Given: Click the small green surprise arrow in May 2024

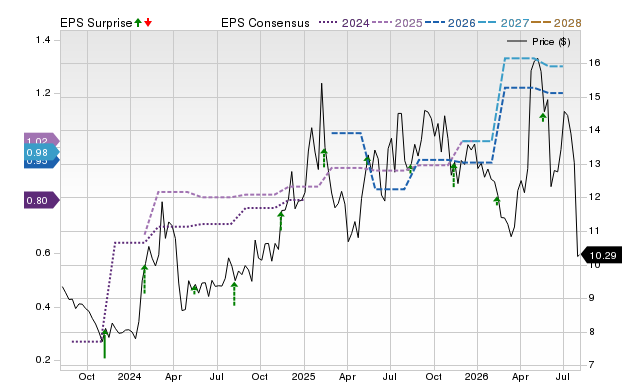Looking at the screenshot, I should click(x=195, y=289).
